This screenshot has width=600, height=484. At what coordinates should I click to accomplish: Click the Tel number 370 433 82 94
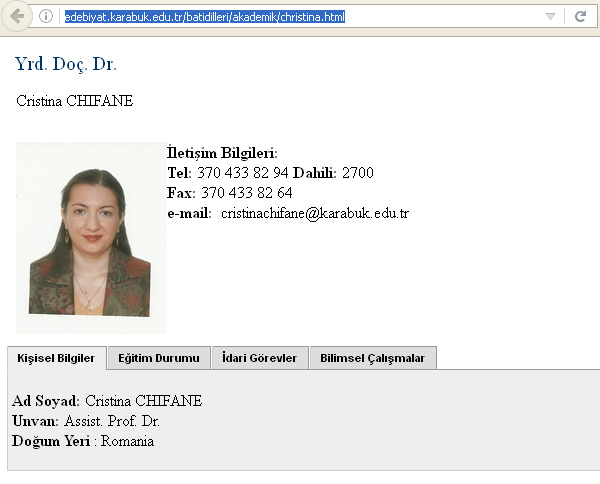242,173
